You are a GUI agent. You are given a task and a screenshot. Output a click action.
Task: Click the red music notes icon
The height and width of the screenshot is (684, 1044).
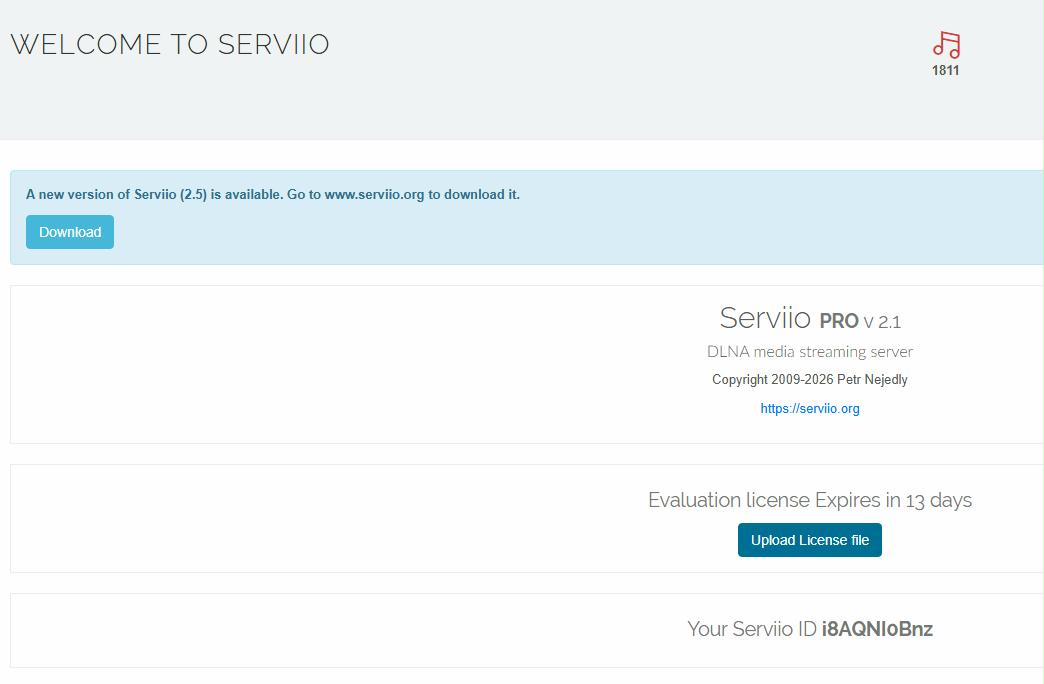946,45
